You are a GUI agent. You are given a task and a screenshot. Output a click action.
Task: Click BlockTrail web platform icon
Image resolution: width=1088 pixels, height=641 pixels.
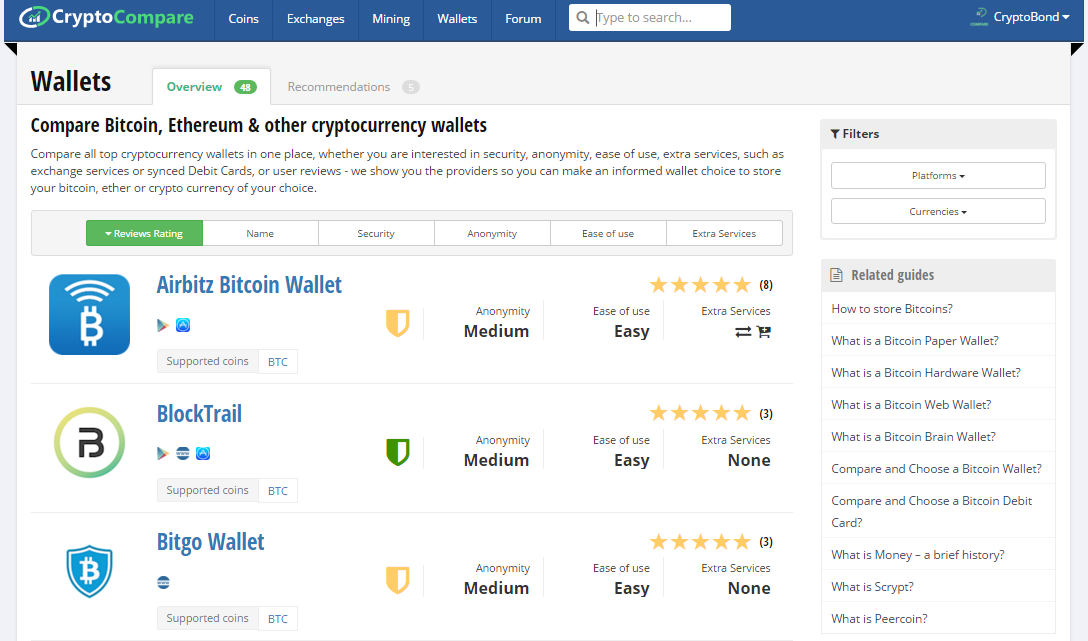tap(182, 454)
